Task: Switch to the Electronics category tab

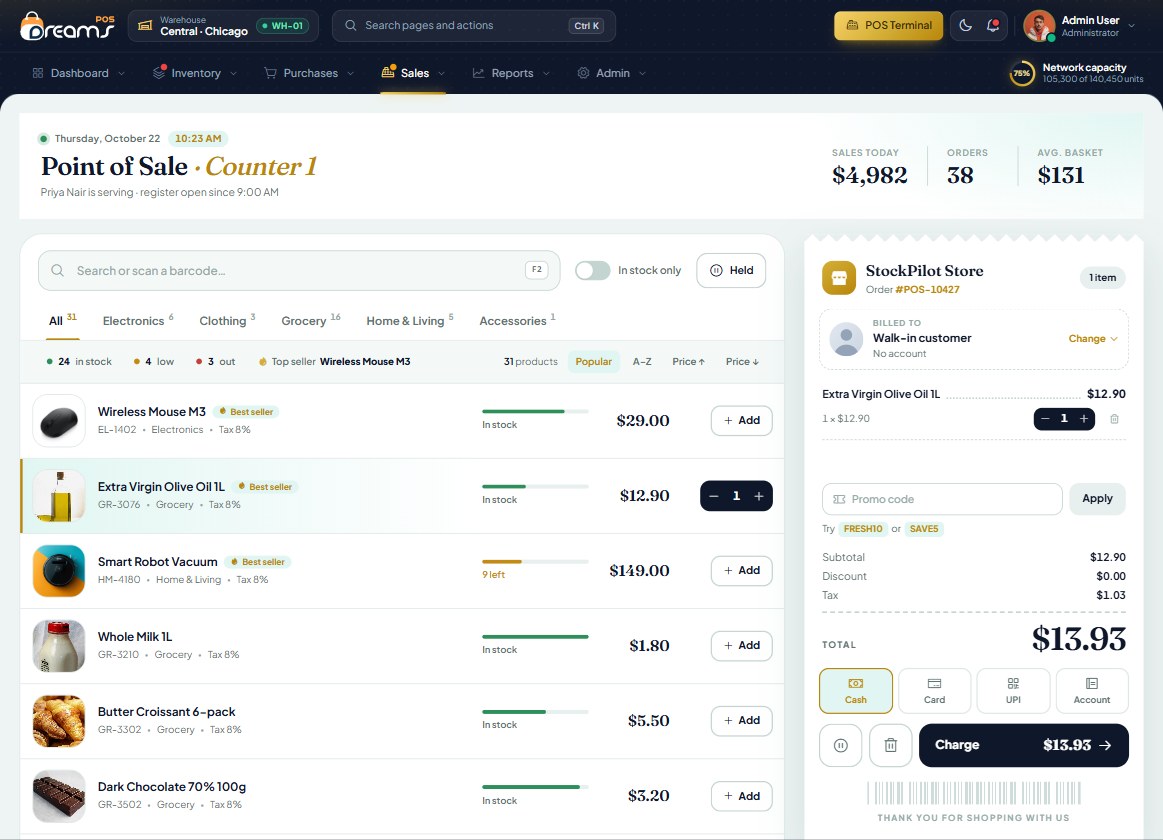Action: coord(138,320)
